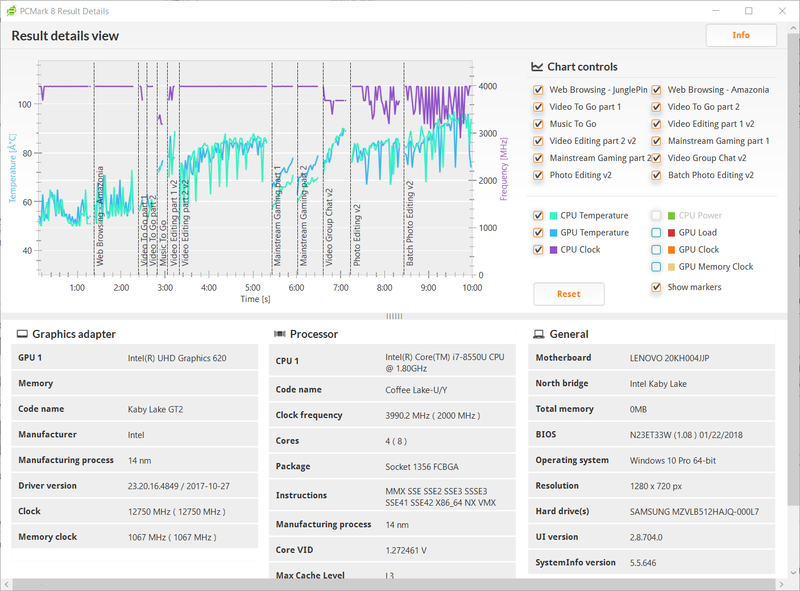Click the horizontal scrollbar left arrow
The width and height of the screenshot is (800, 591).
coord(6,584)
